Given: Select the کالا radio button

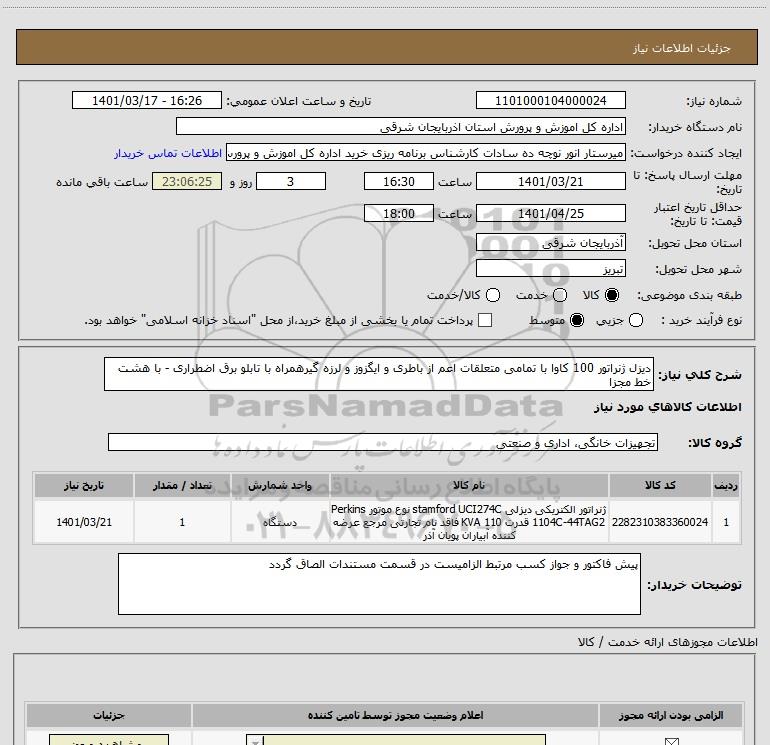Looking at the screenshot, I should (612, 295).
